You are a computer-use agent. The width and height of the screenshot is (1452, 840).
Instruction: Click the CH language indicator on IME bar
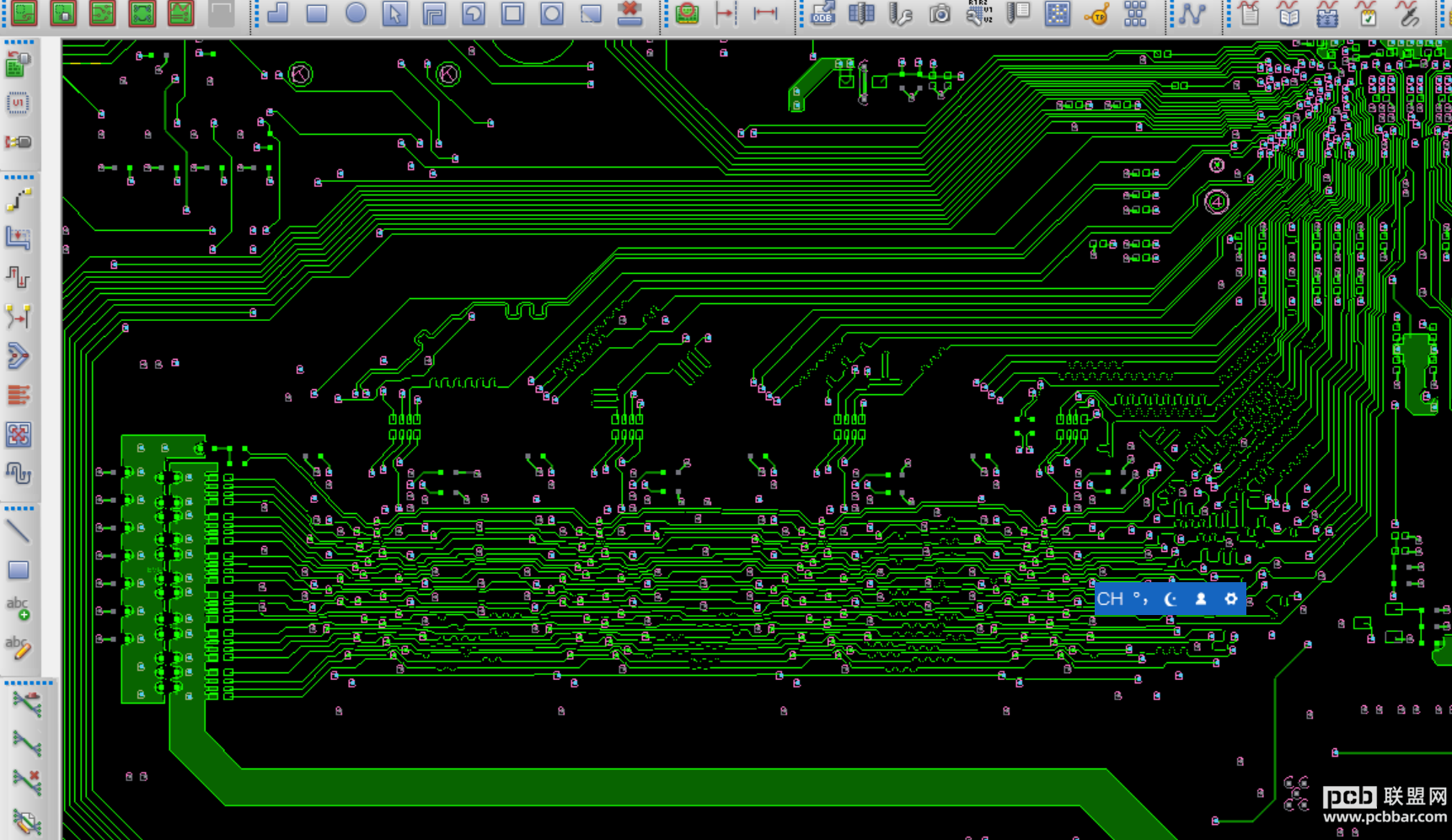1110,599
